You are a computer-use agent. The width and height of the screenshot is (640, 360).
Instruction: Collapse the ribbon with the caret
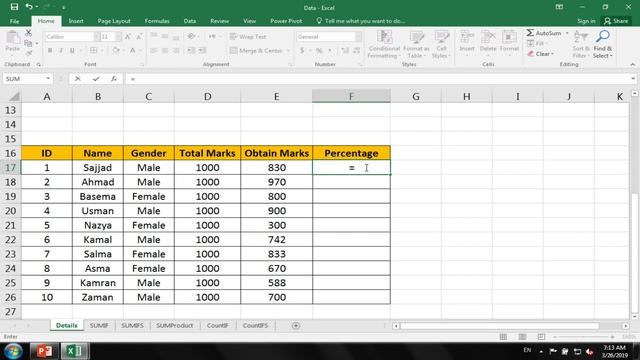(x=632, y=64)
